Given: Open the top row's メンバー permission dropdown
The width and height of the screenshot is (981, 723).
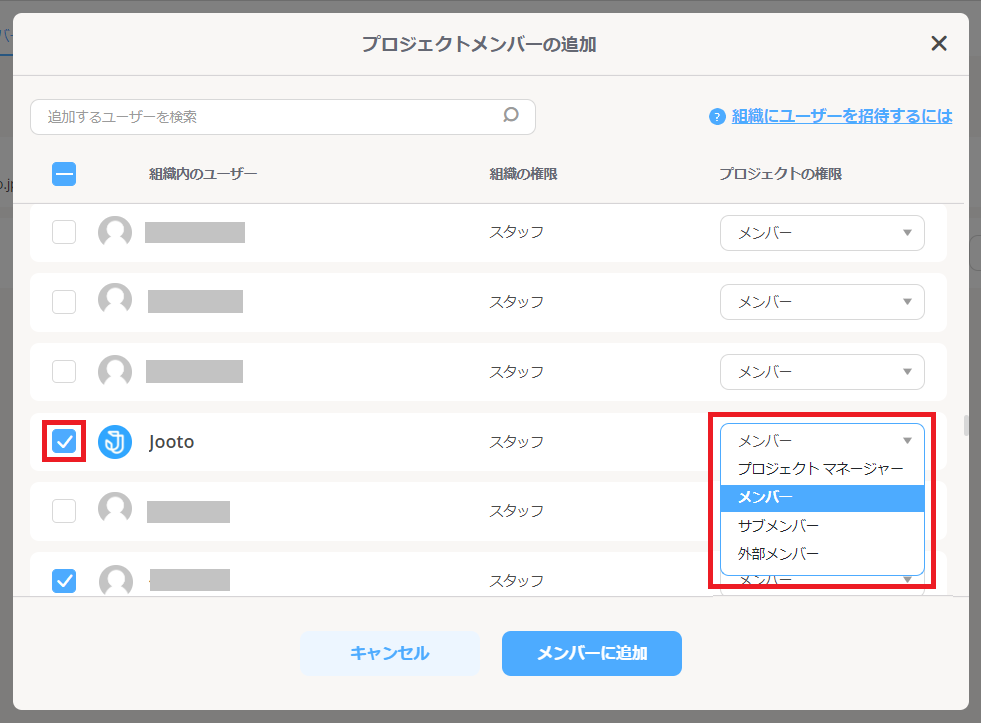Looking at the screenshot, I should click(822, 232).
